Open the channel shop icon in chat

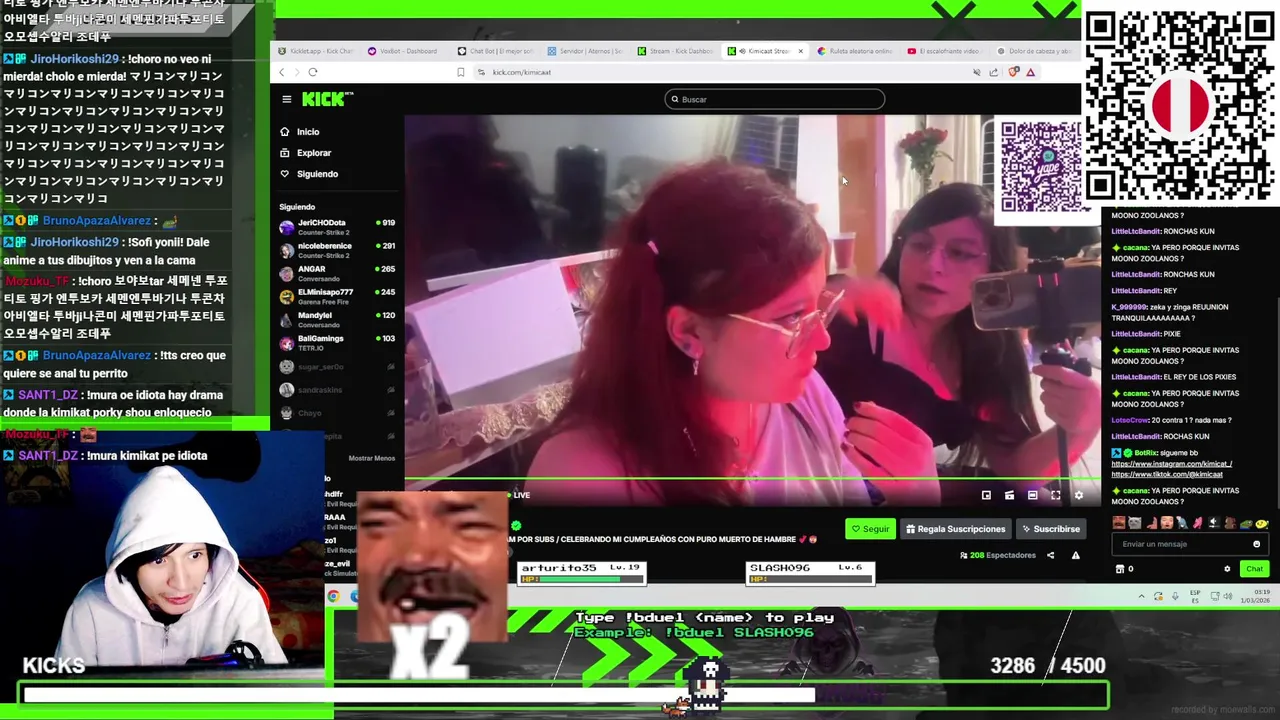click(x=1119, y=569)
